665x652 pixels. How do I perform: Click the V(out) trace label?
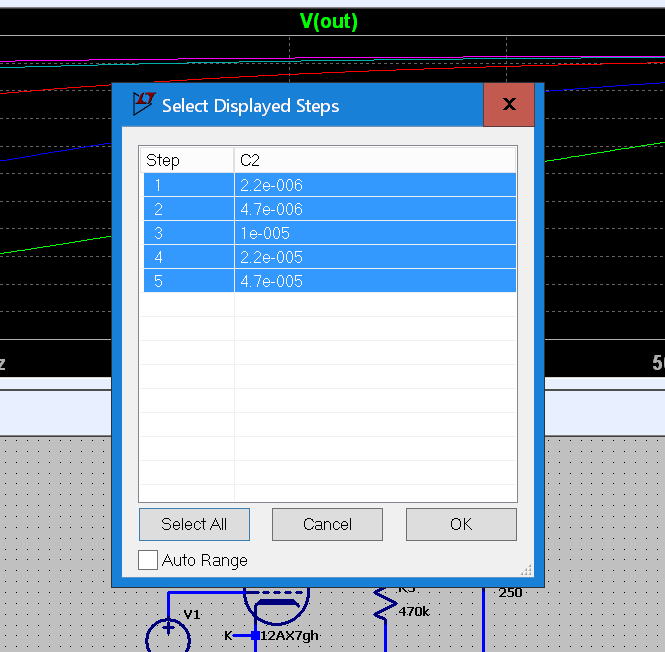tap(329, 21)
